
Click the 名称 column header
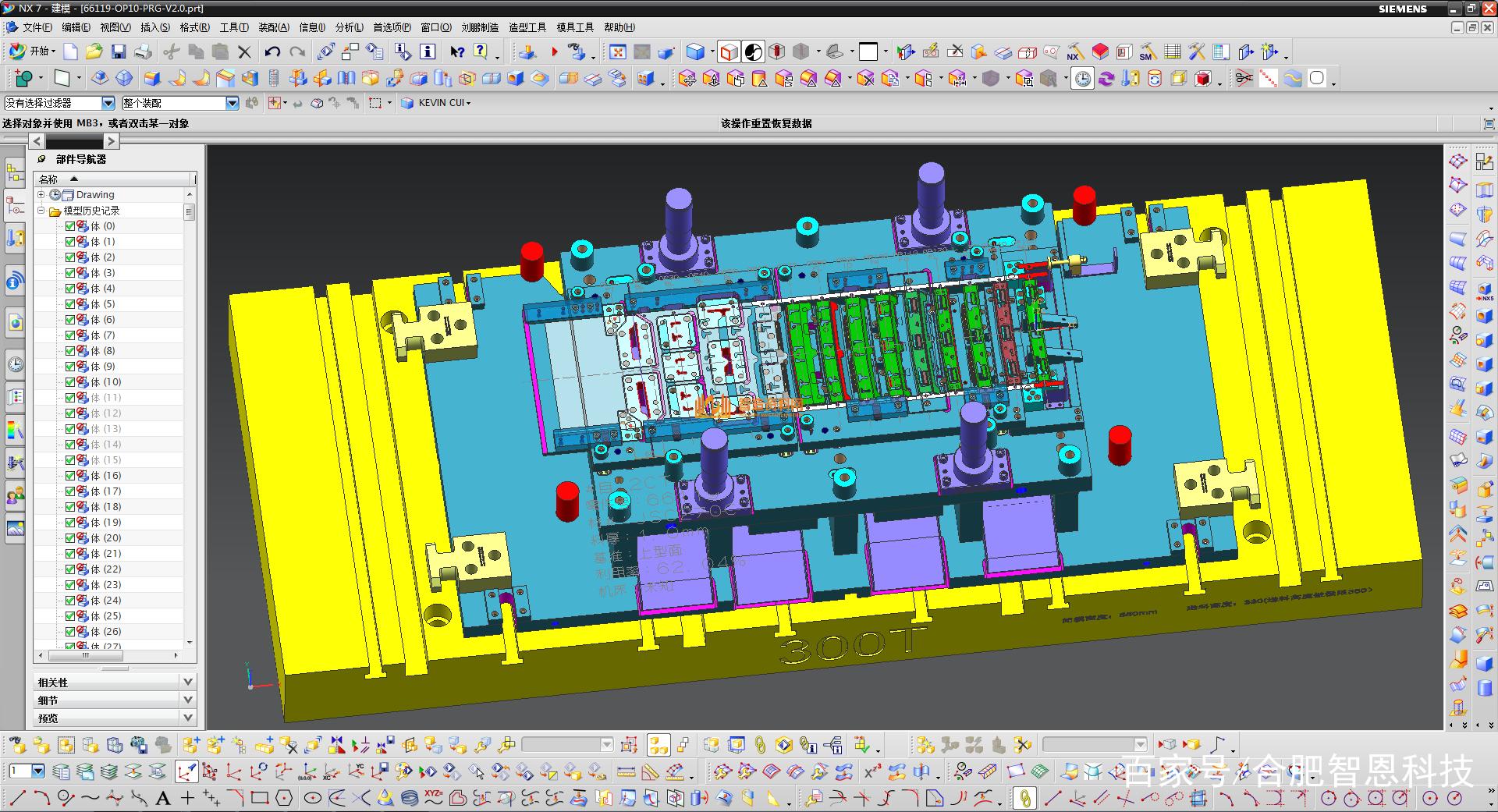tap(48, 179)
